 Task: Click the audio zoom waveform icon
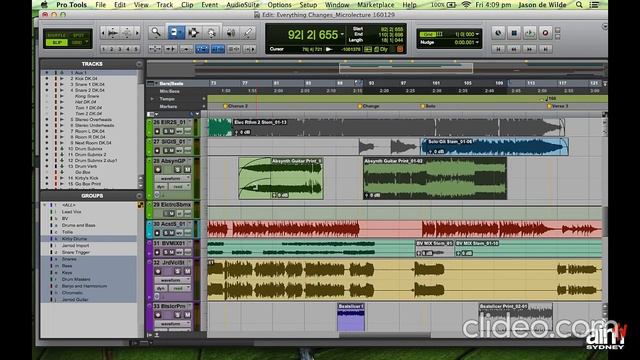point(113,33)
